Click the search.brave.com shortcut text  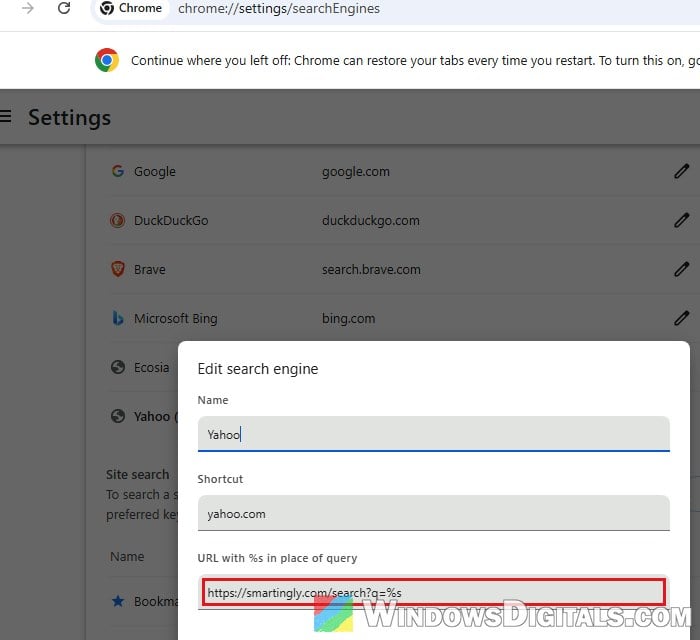tap(371, 270)
